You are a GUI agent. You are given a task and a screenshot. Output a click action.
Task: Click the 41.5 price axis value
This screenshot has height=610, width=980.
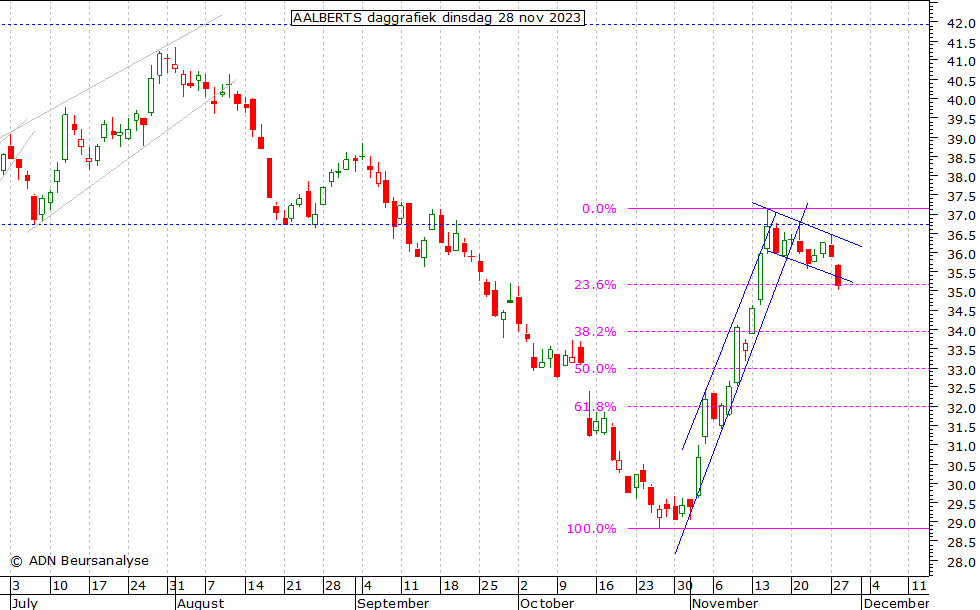click(961, 44)
